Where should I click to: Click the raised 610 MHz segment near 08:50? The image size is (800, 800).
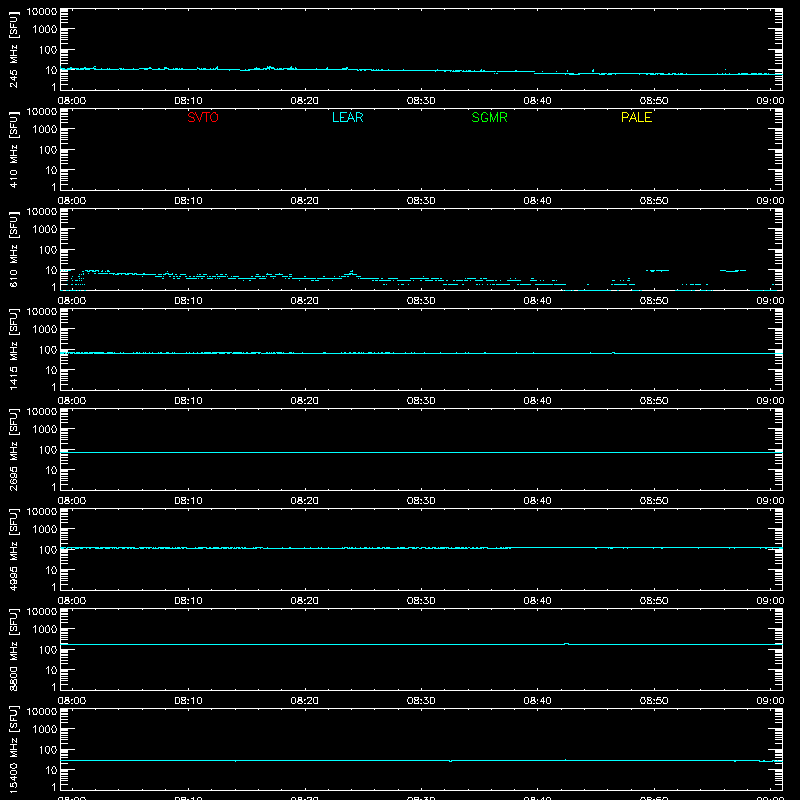pos(657,270)
